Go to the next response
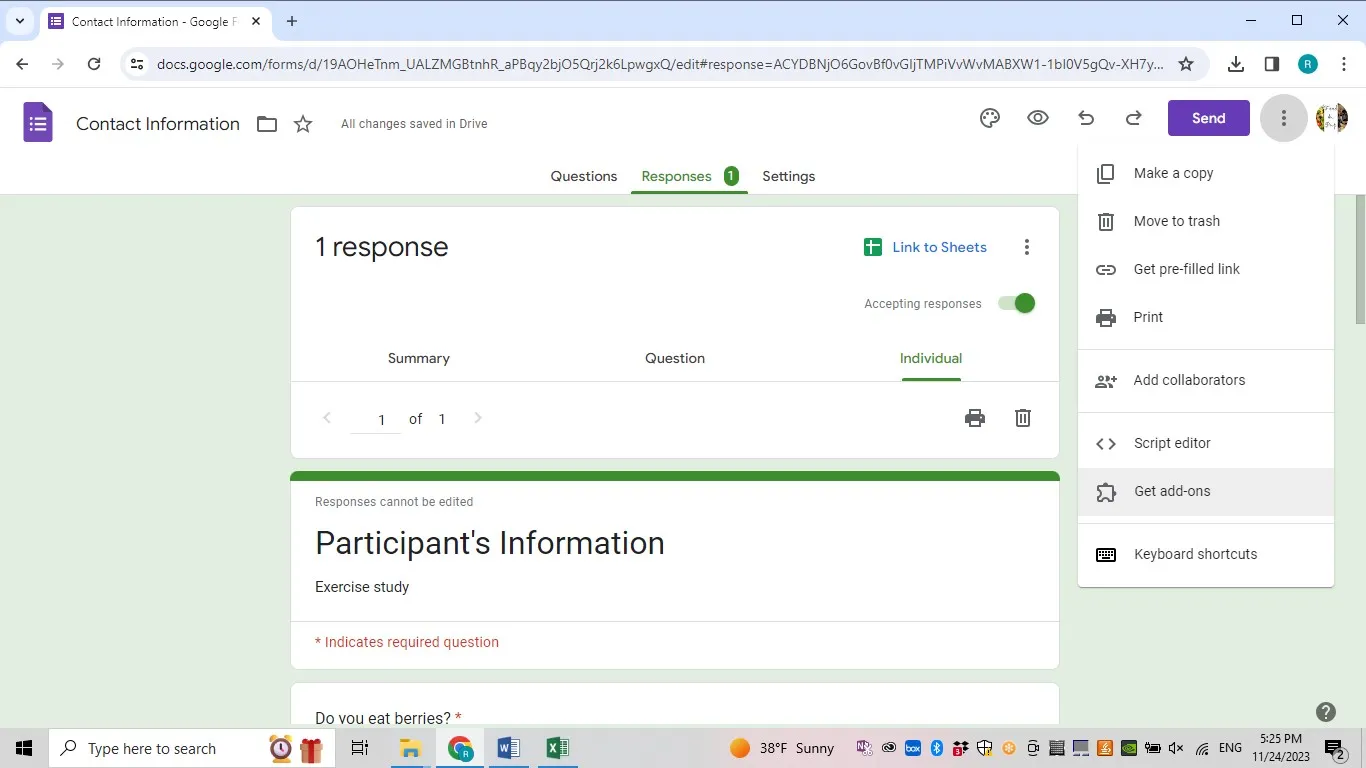1366x768 pixels. [477, 418]
